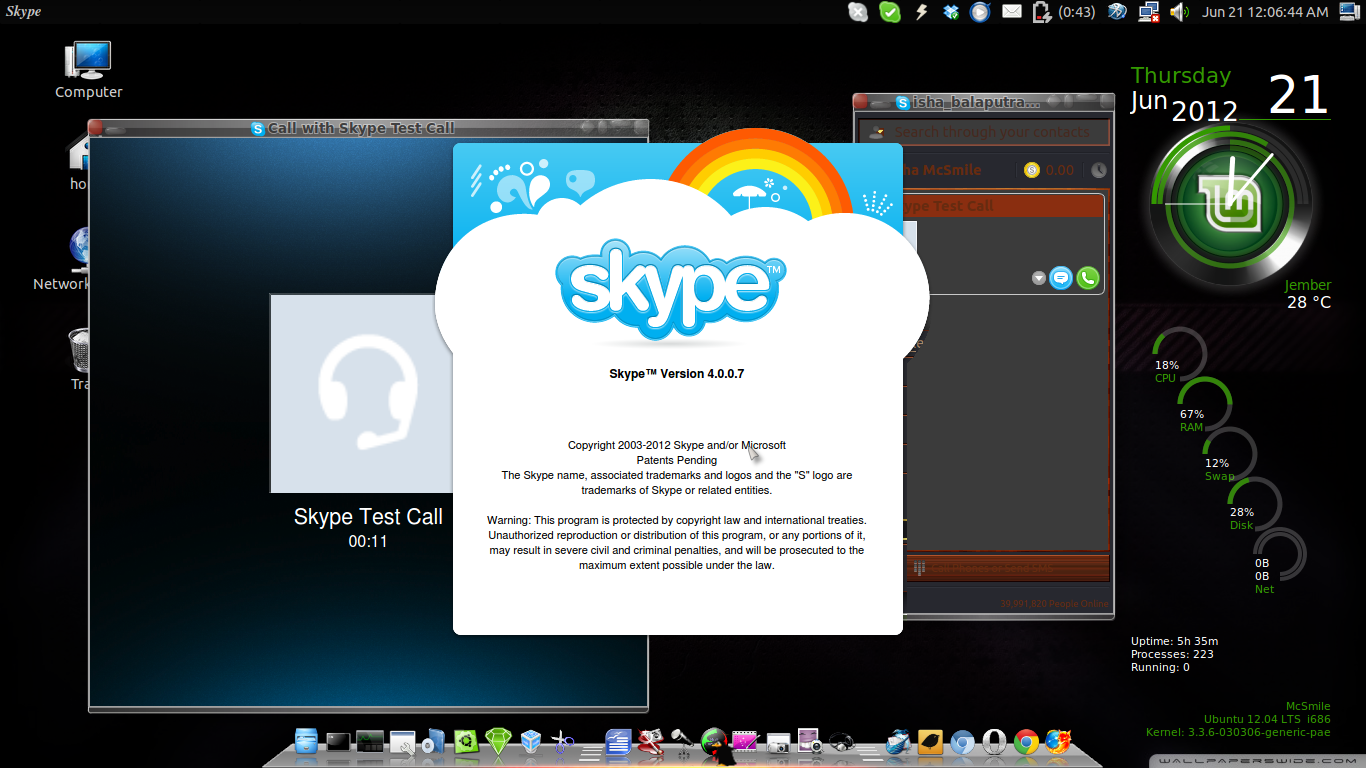This screenshot has height=768, width=1366.
Task: Open the mail envelope icon in the tray
Action: [1012, 11]
